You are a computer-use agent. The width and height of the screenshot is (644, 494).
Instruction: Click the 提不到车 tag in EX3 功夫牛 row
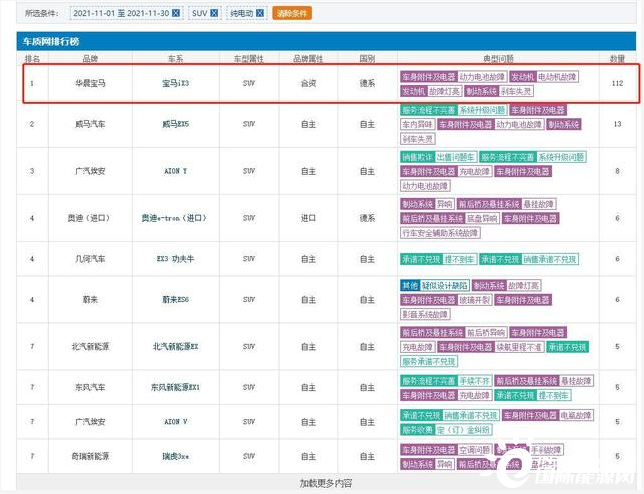coord(460,260)
